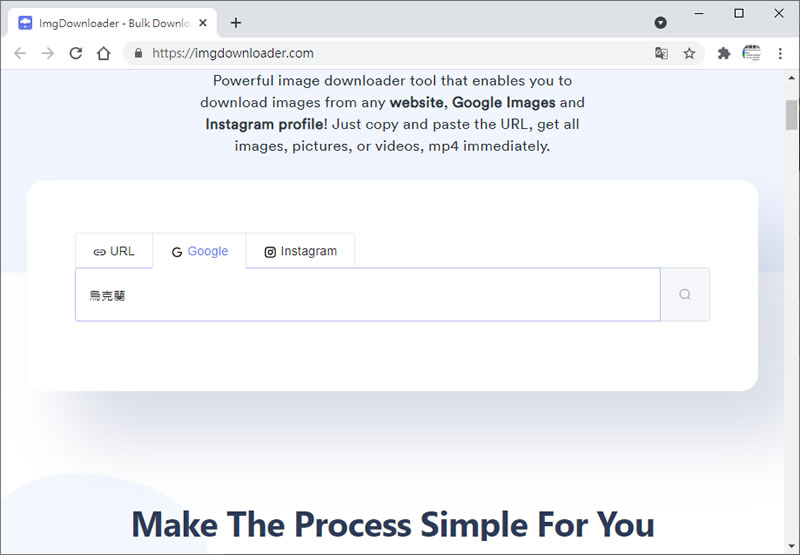Click the bold 'Instagram profile!' text
Image resolution: width=800 pixels, height=555 pixels.
click(266, 124)
